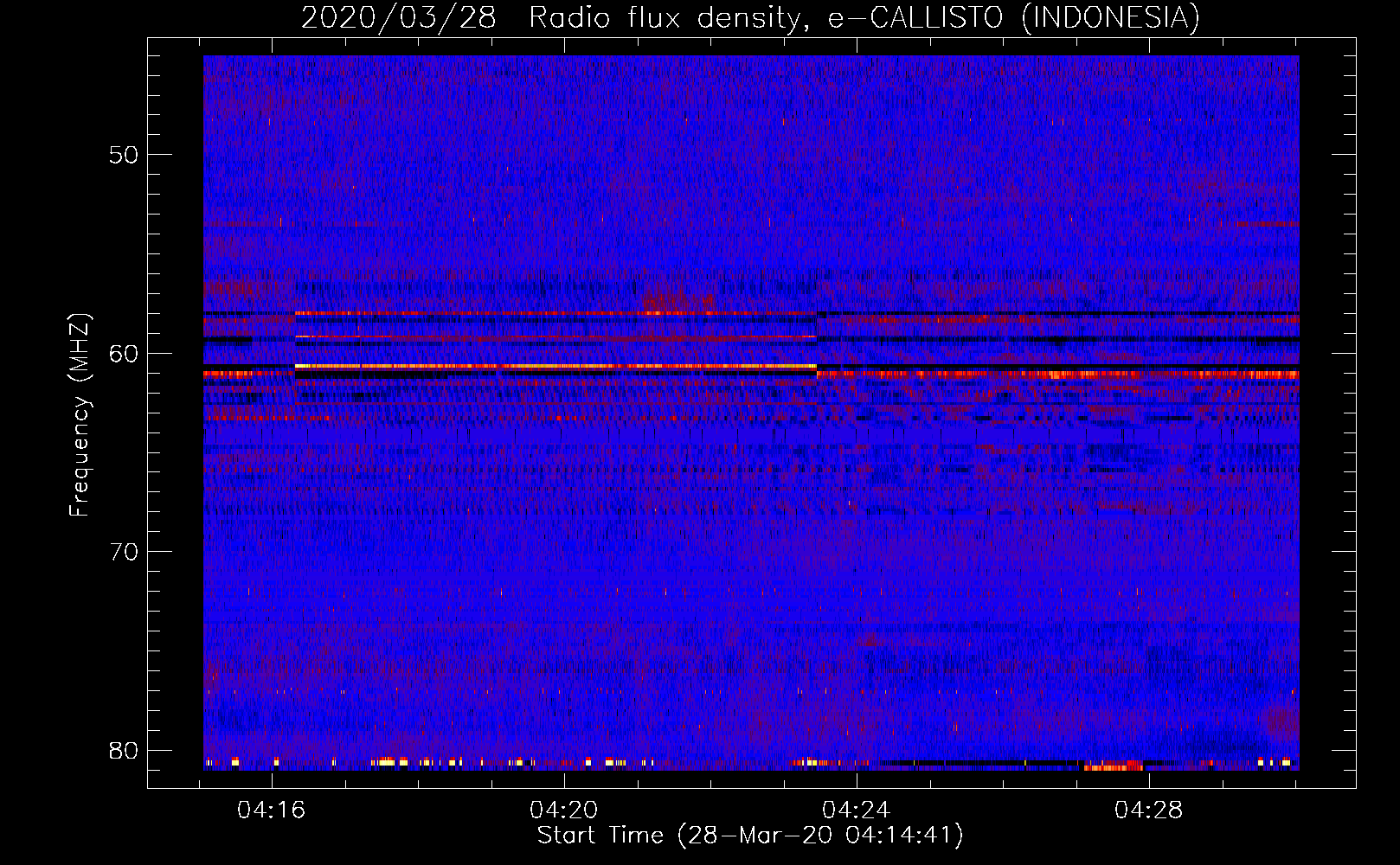Choose the 04:28 time tick label
The width and height of the screenshot is (1400, 865).
1149,811
